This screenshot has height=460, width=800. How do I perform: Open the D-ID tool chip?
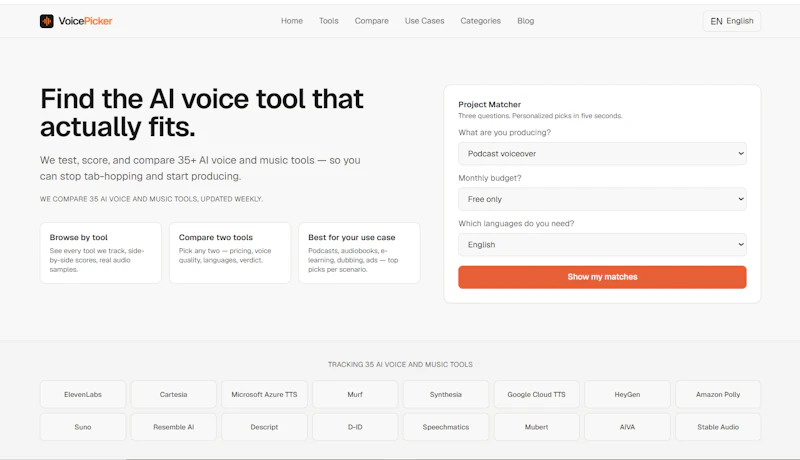(x=355, y=427)
